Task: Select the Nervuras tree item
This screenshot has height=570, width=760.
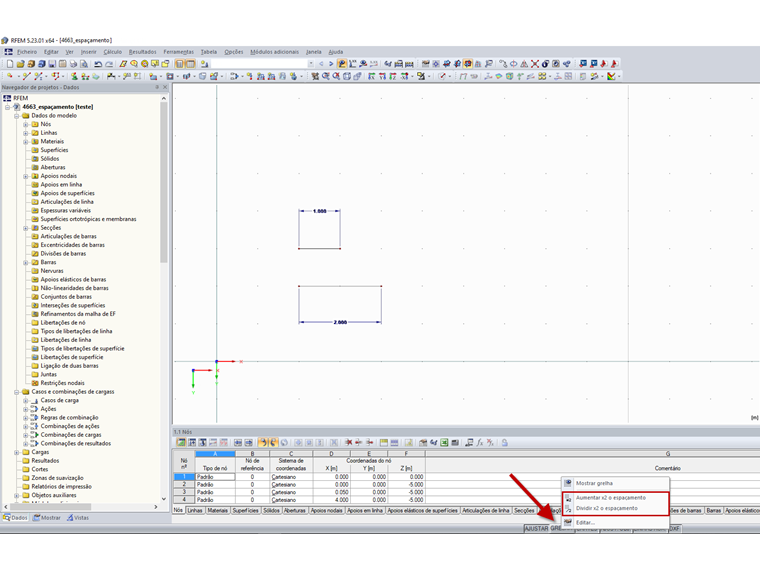Action: pyautogui.click(x=52, y=271)
